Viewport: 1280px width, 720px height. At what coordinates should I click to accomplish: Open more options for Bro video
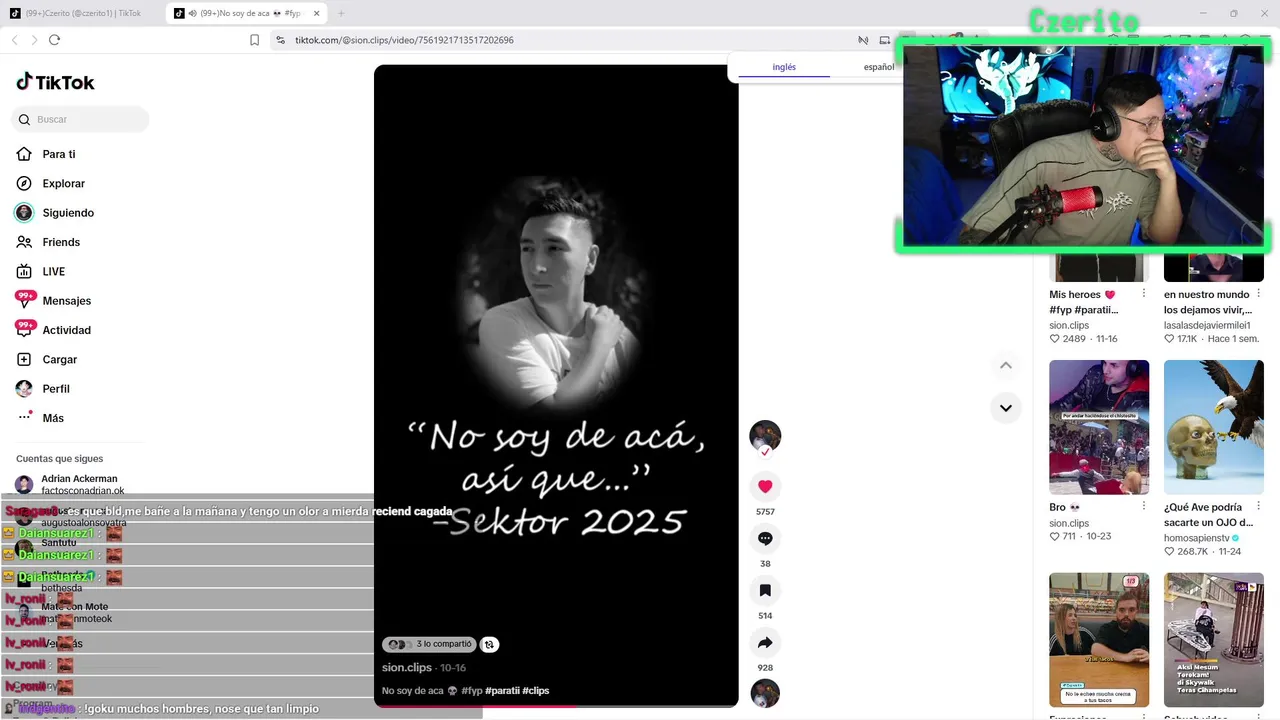pos(1144,507)
